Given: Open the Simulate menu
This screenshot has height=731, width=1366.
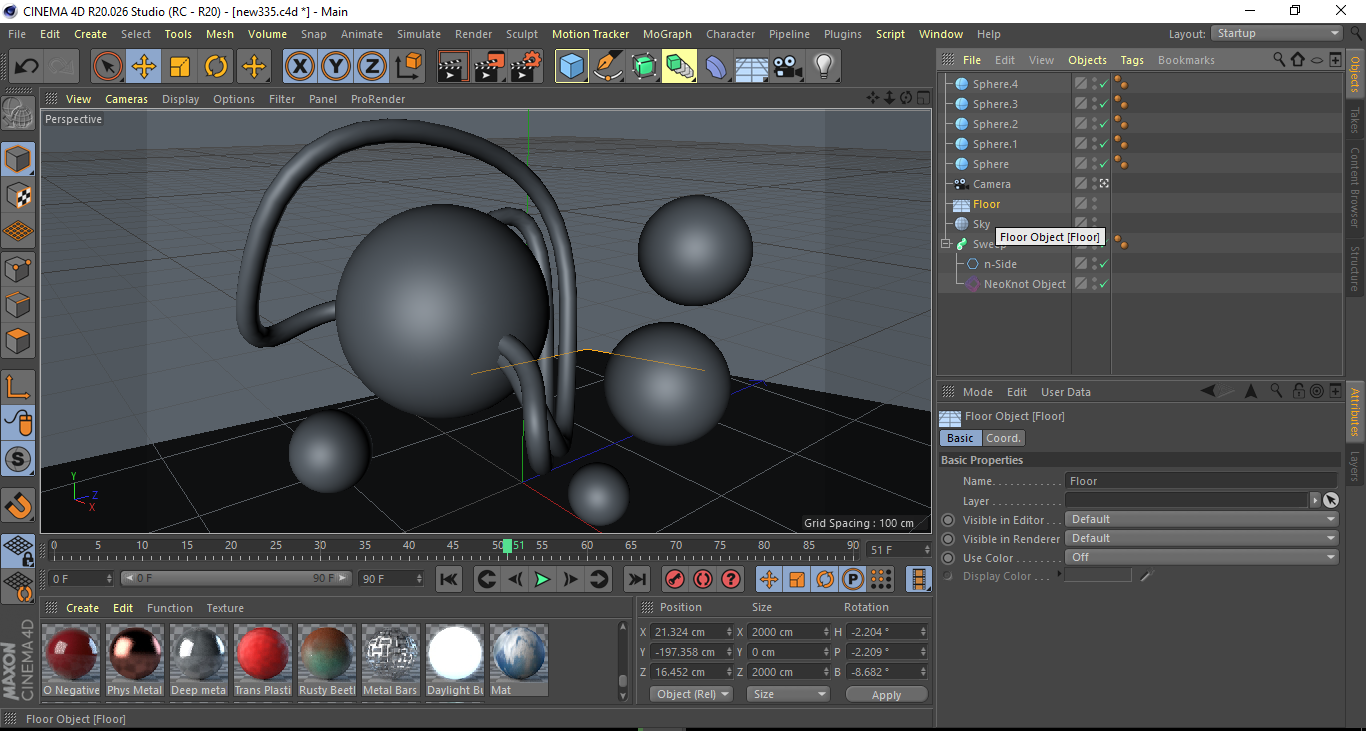Looking at the screenshot, I should [418, 34].
